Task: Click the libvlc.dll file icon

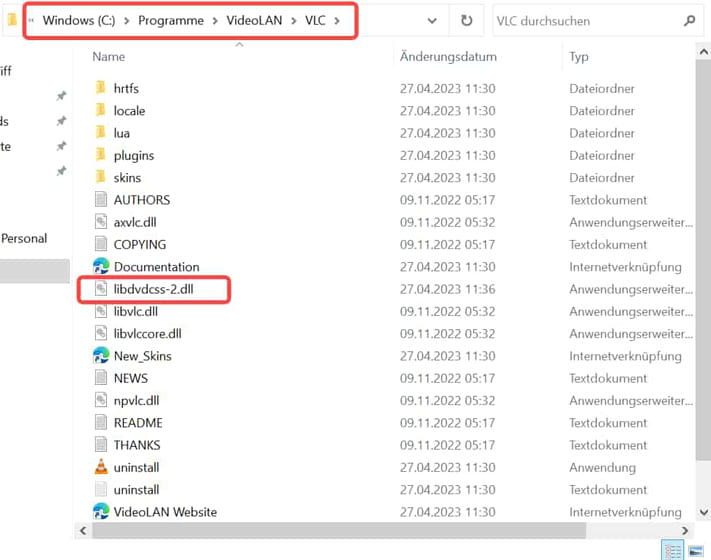Action: (101, 311)
